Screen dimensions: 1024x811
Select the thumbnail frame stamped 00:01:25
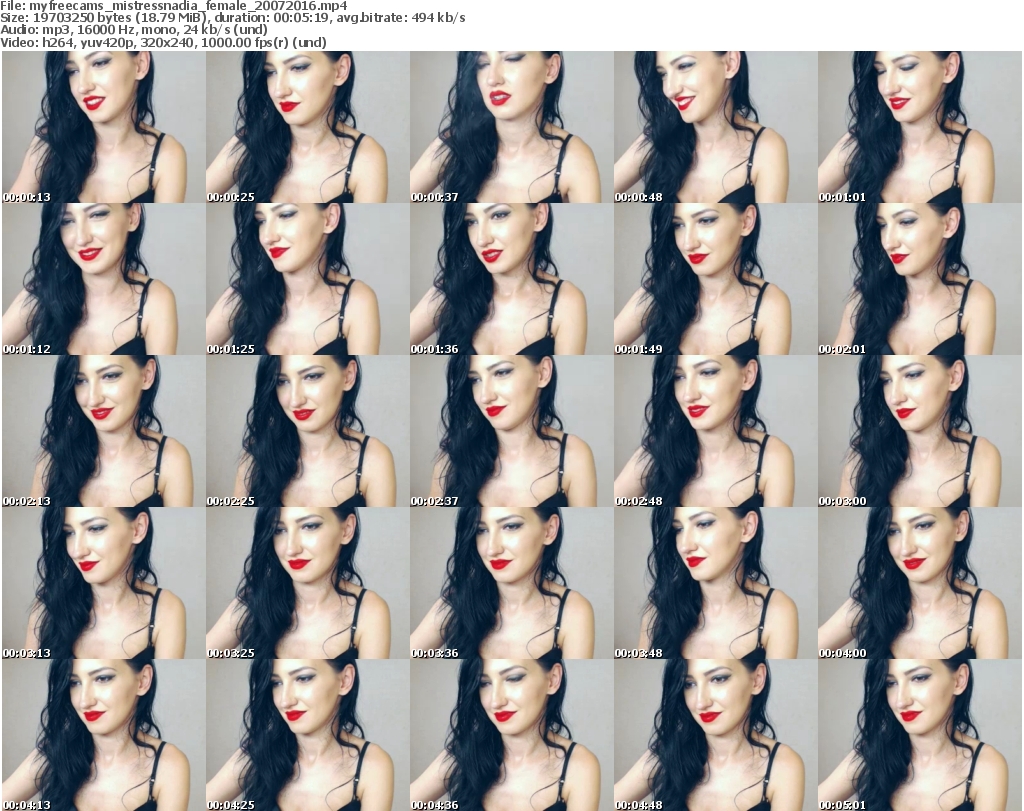click(x=308, y=279)
